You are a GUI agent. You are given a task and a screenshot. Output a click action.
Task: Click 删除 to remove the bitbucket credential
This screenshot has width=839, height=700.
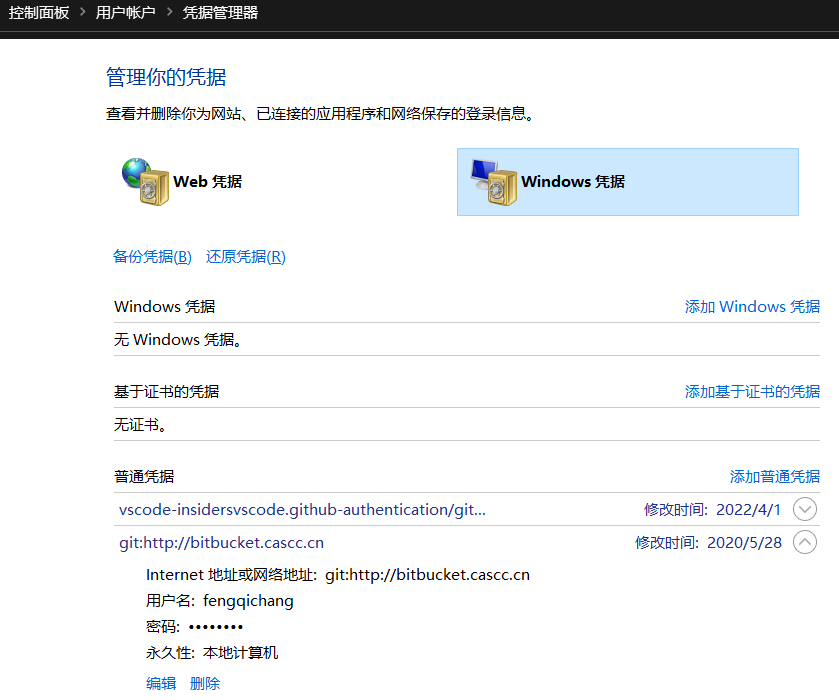pos(205,684)
